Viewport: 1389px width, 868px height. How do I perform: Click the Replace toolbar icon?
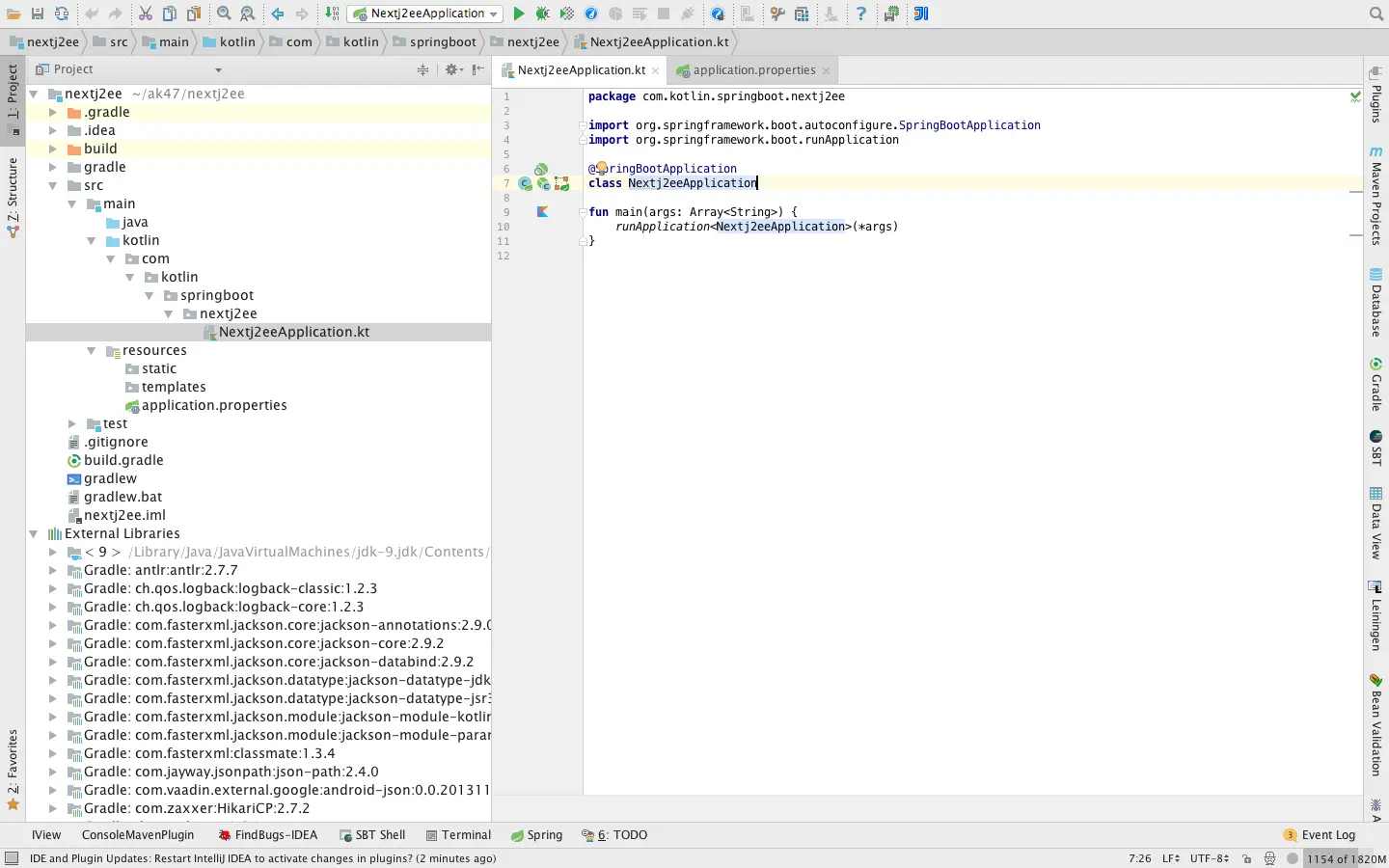click(x=248, y=14)
